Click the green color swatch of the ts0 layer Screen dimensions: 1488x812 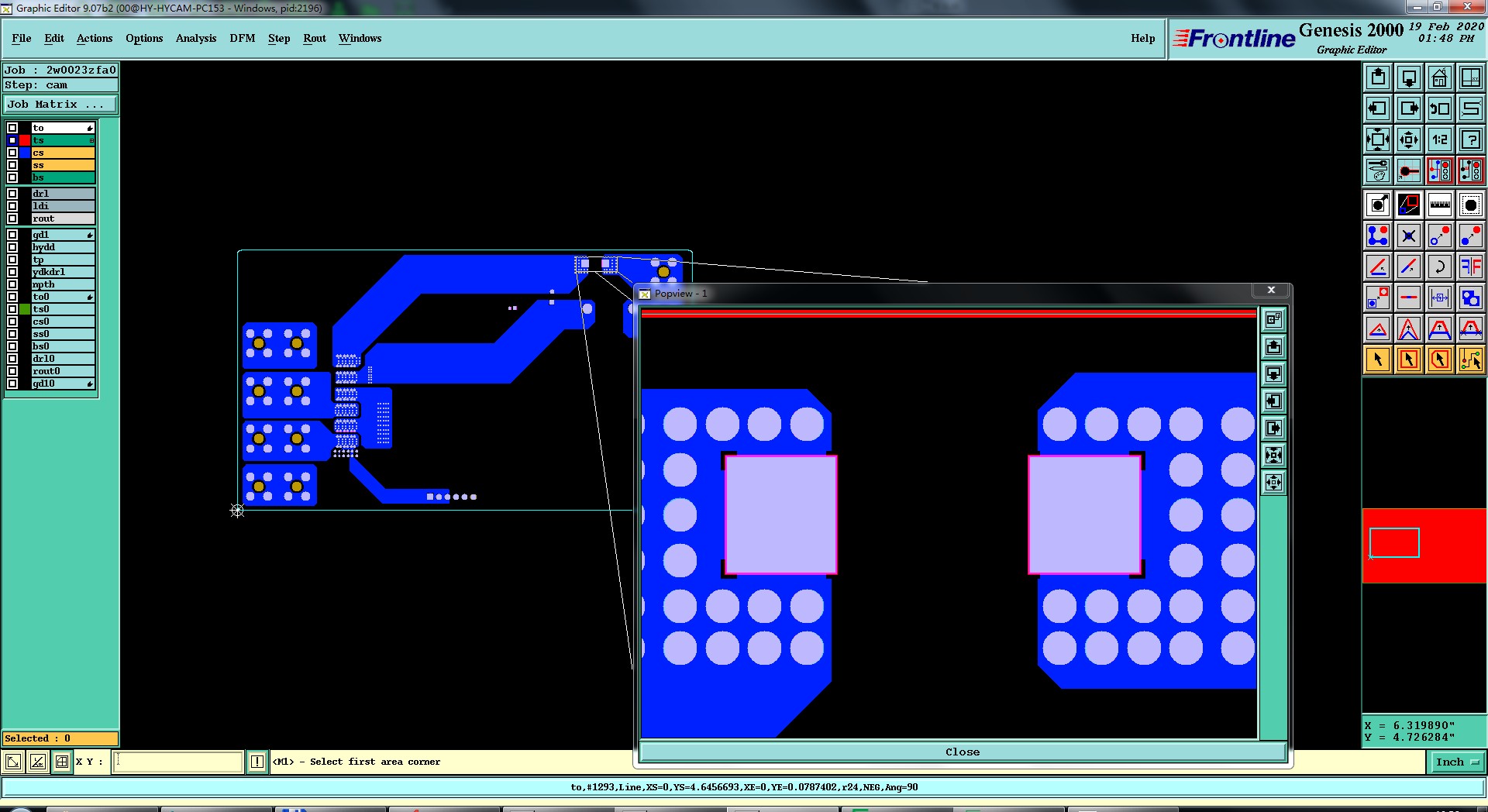click(x=25, y=309)
